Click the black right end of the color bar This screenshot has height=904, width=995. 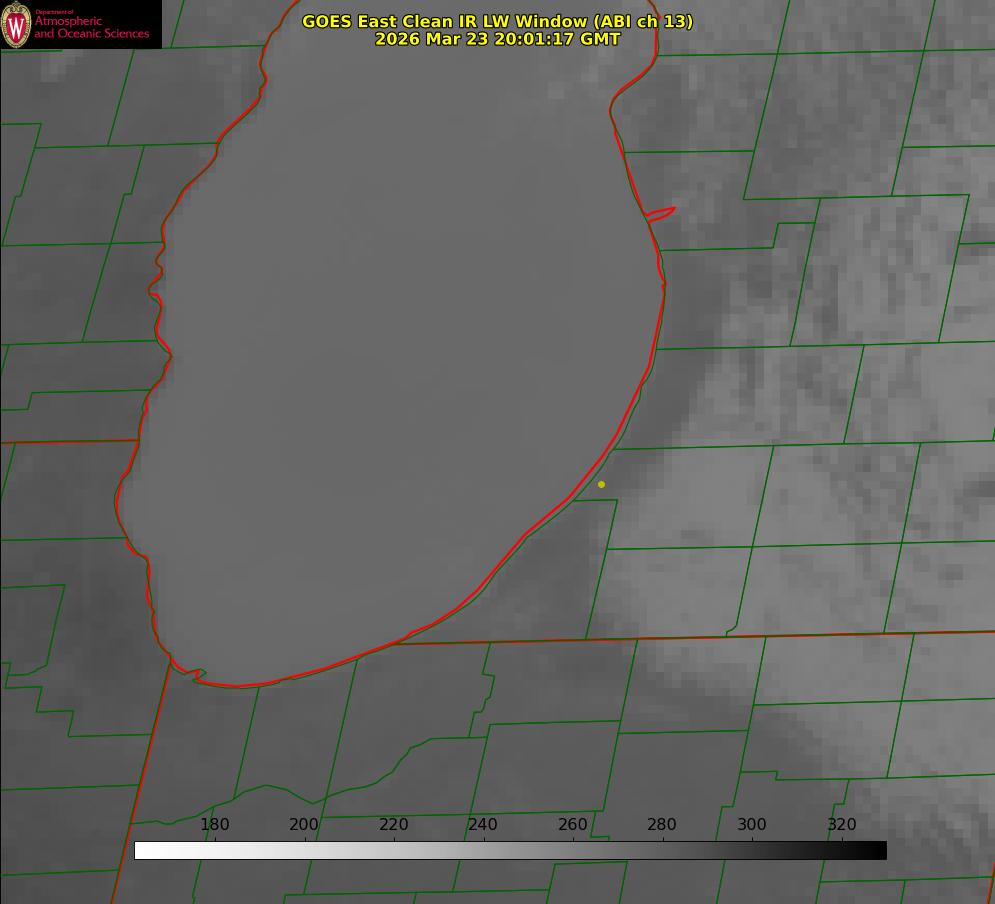[x=878, y=850]
